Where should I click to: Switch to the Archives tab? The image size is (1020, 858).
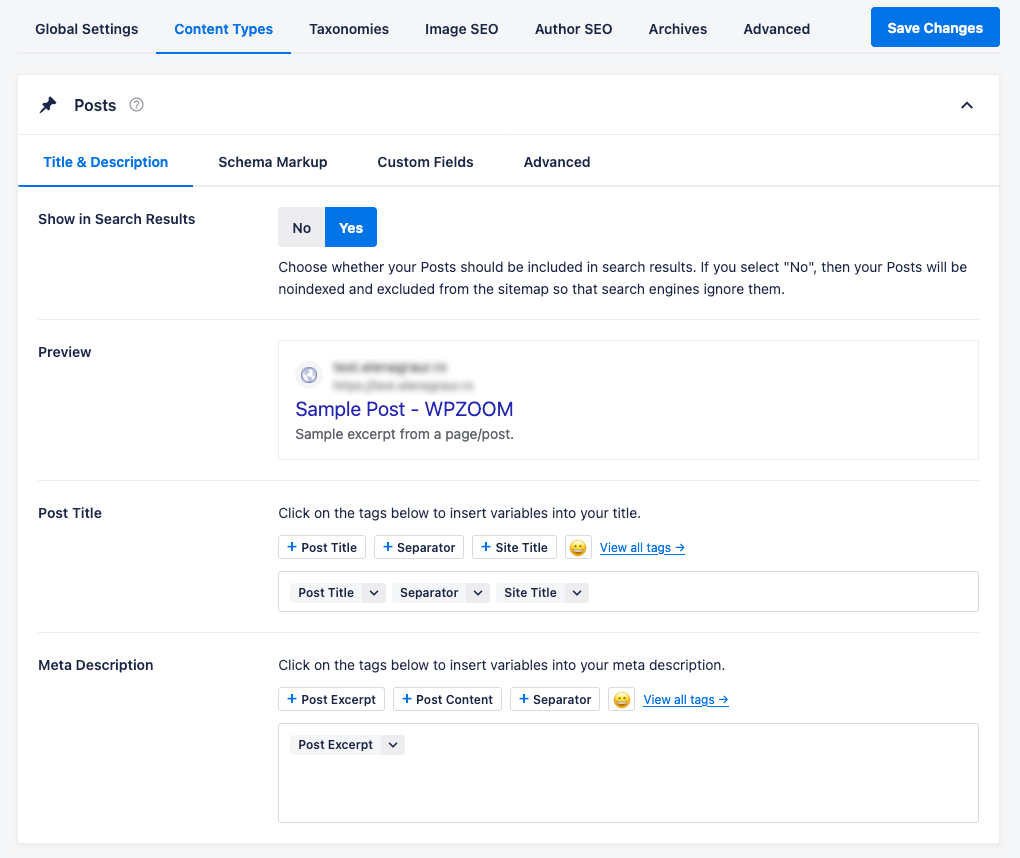pos(677,29)
